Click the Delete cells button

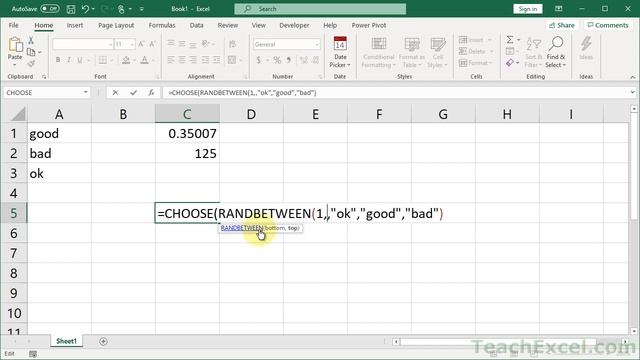[x=475, y=51]
